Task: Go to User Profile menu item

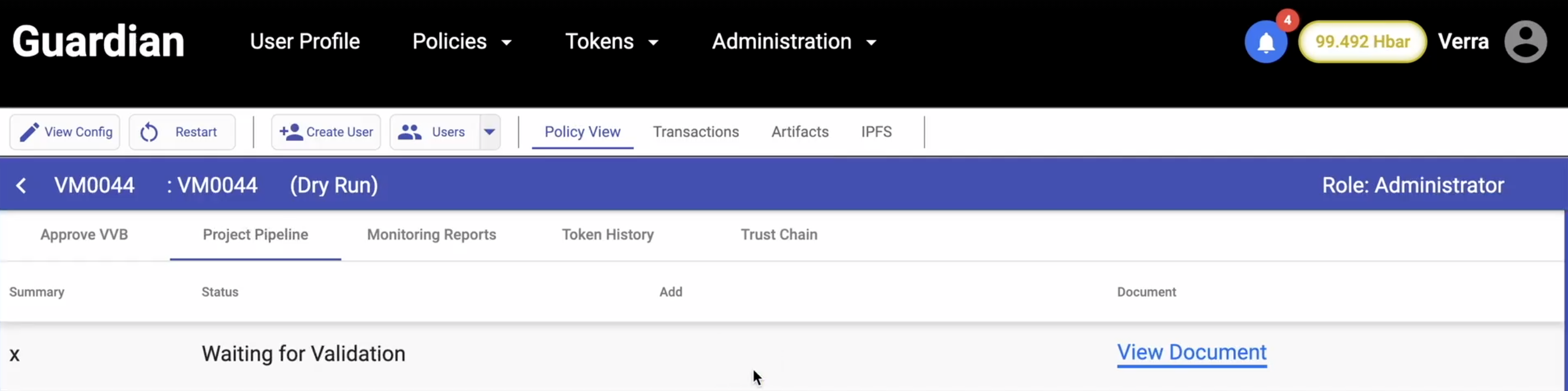Action: point(305,42)
